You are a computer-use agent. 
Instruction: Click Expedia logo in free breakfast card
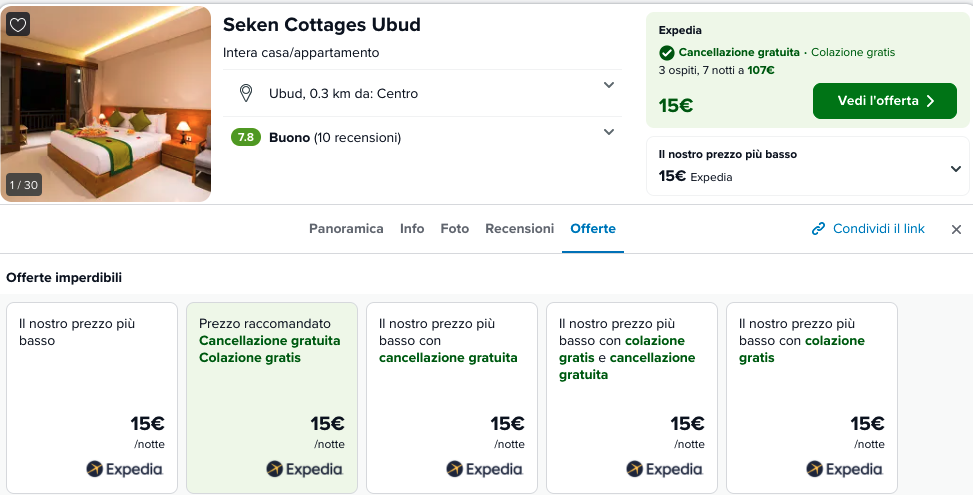tap(844, 469)
